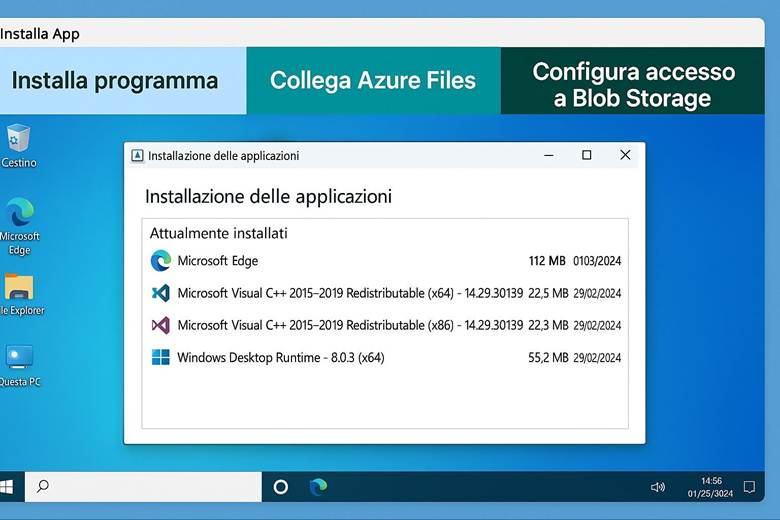Open Cortana circle in taskbar
The width and height of the screenshot is (780, 520).
tap(281, 487)
